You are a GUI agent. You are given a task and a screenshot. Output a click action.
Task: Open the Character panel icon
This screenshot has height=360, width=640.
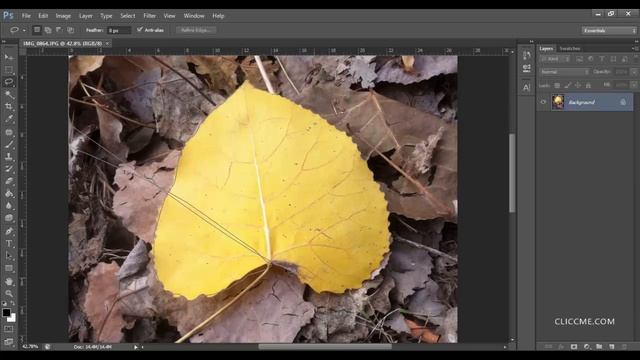(x=527, y=87)
